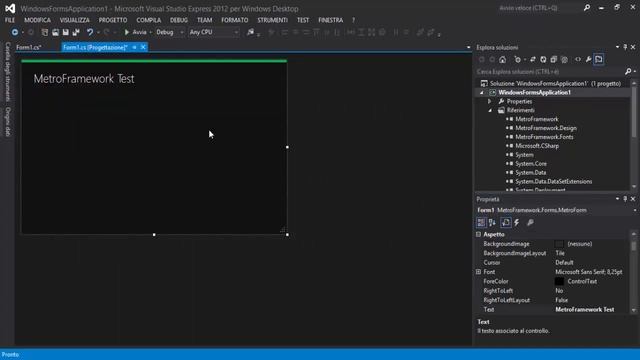Open the DEBUG menu
This screenshot has width=640, height=360.
coord(179,20)
